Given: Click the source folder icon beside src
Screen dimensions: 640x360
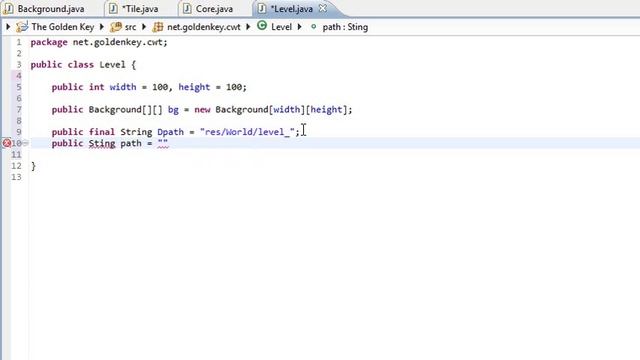Looking at the screenshot, I should click(x=116, y=27).
